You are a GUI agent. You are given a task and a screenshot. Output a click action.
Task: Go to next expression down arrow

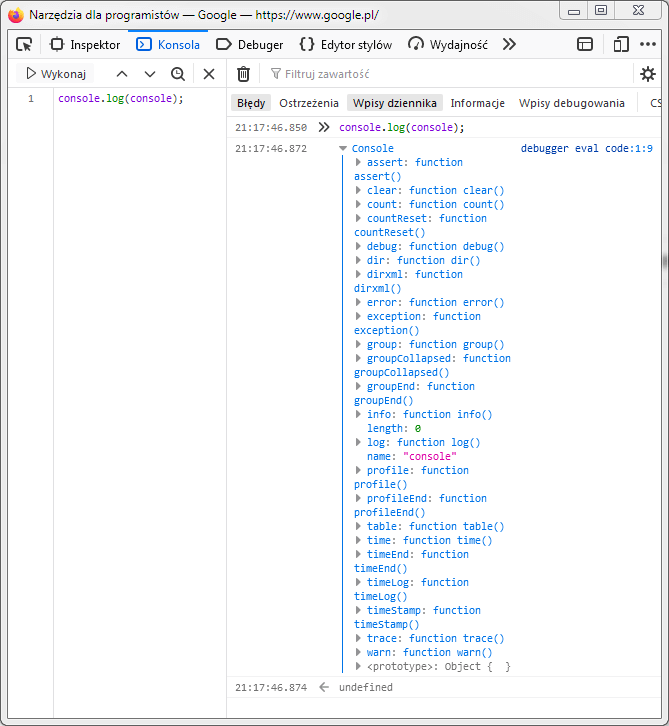click(150, 74)
